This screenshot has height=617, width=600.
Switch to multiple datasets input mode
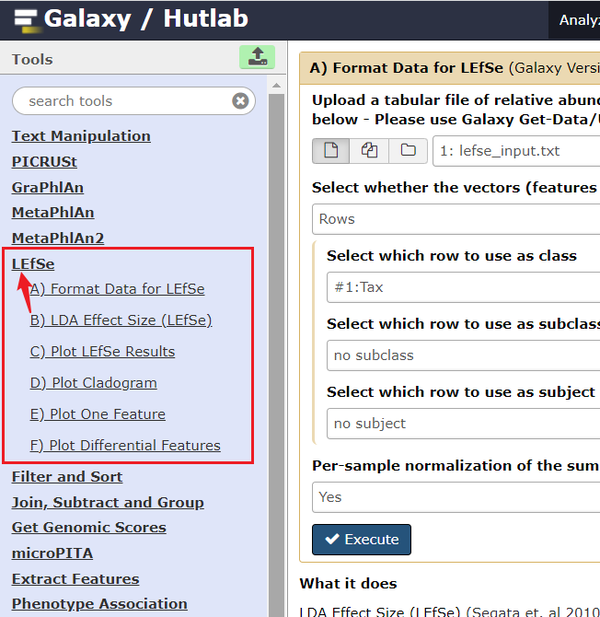370,151
